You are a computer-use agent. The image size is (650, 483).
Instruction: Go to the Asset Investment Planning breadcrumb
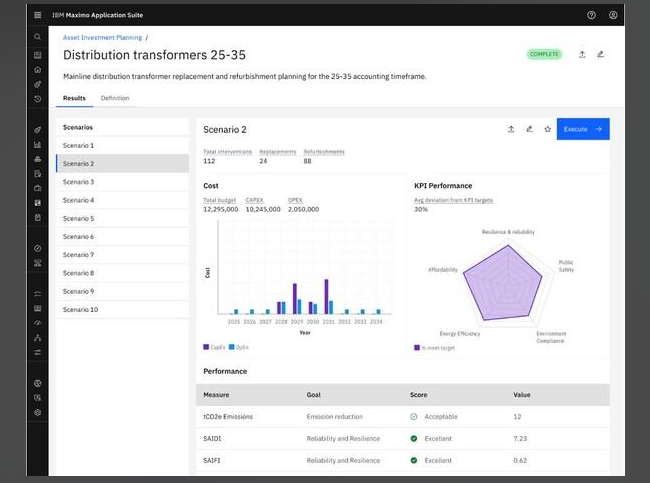[x=102, y=37]
